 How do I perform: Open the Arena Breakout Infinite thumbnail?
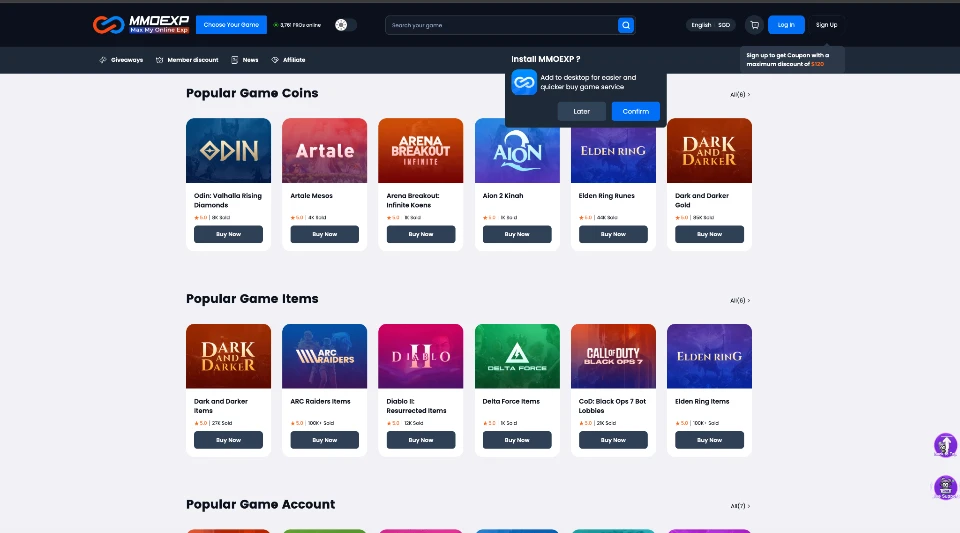(421, 151)
